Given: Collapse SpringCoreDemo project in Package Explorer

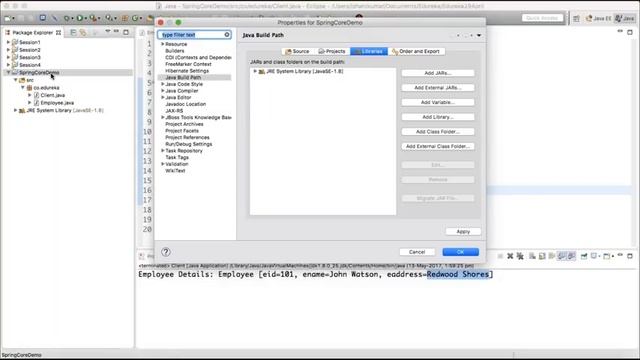Looking at the screenshot, I should click(8, 72).
